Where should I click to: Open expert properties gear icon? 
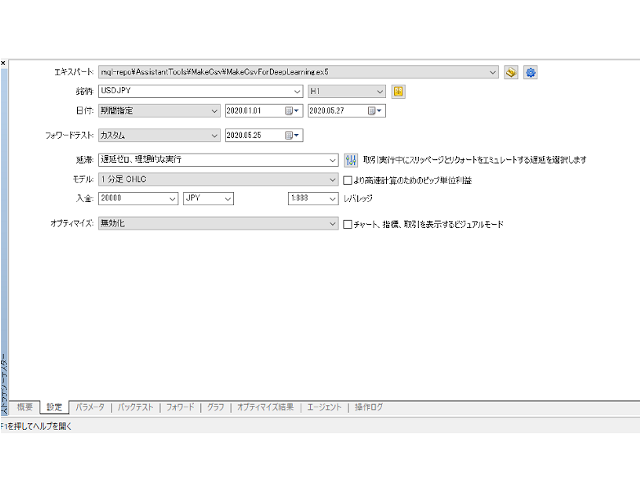[x=530, y=72]
